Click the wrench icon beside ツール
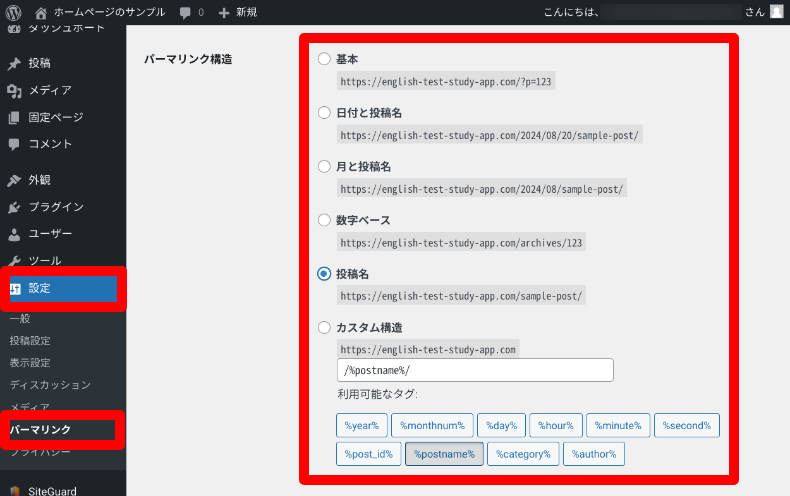This screenshot has height=496, width=790. tap(14, 261)
